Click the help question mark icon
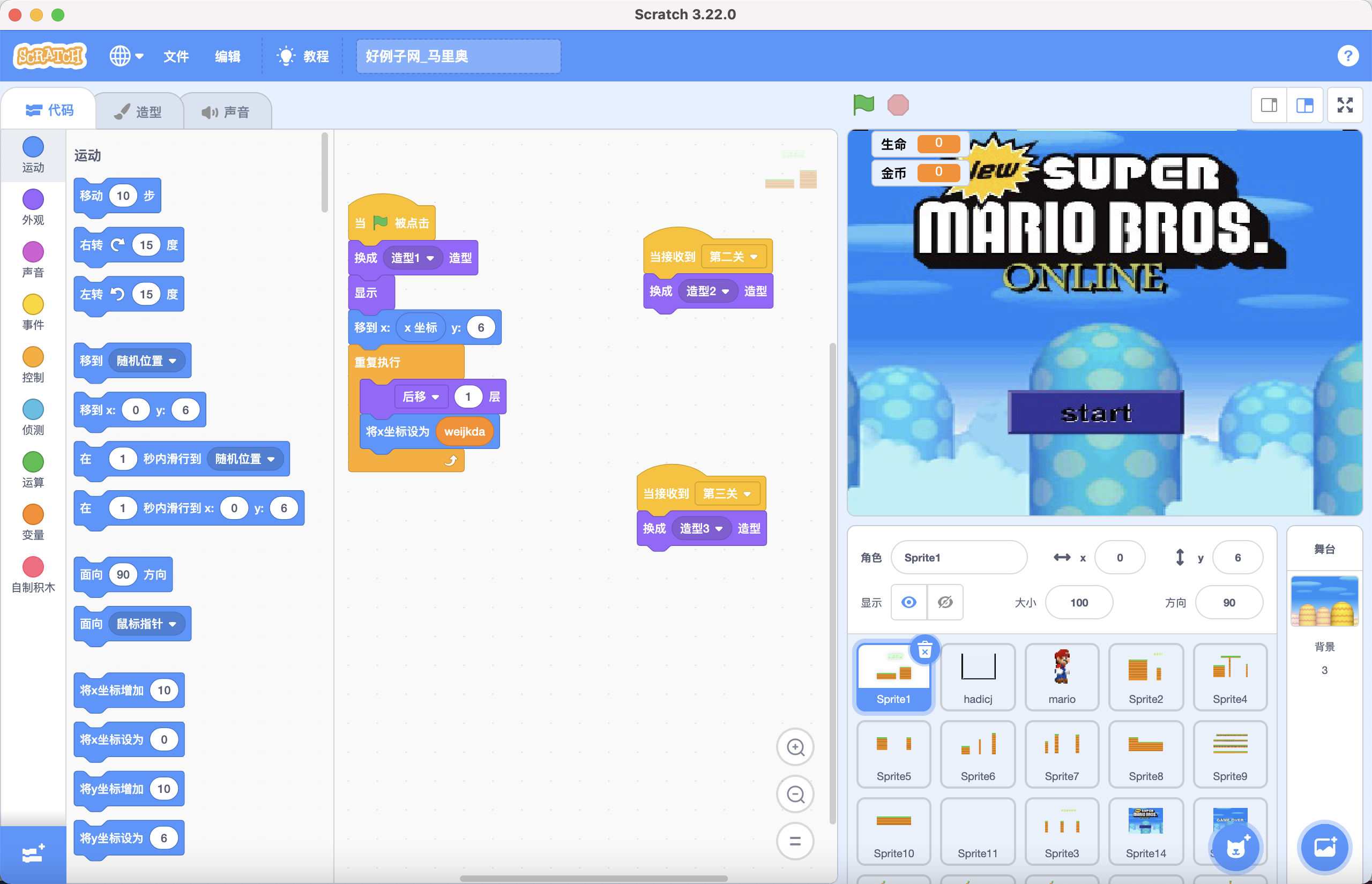This screenshot has width=1372, height=884. click(1347, 56)
